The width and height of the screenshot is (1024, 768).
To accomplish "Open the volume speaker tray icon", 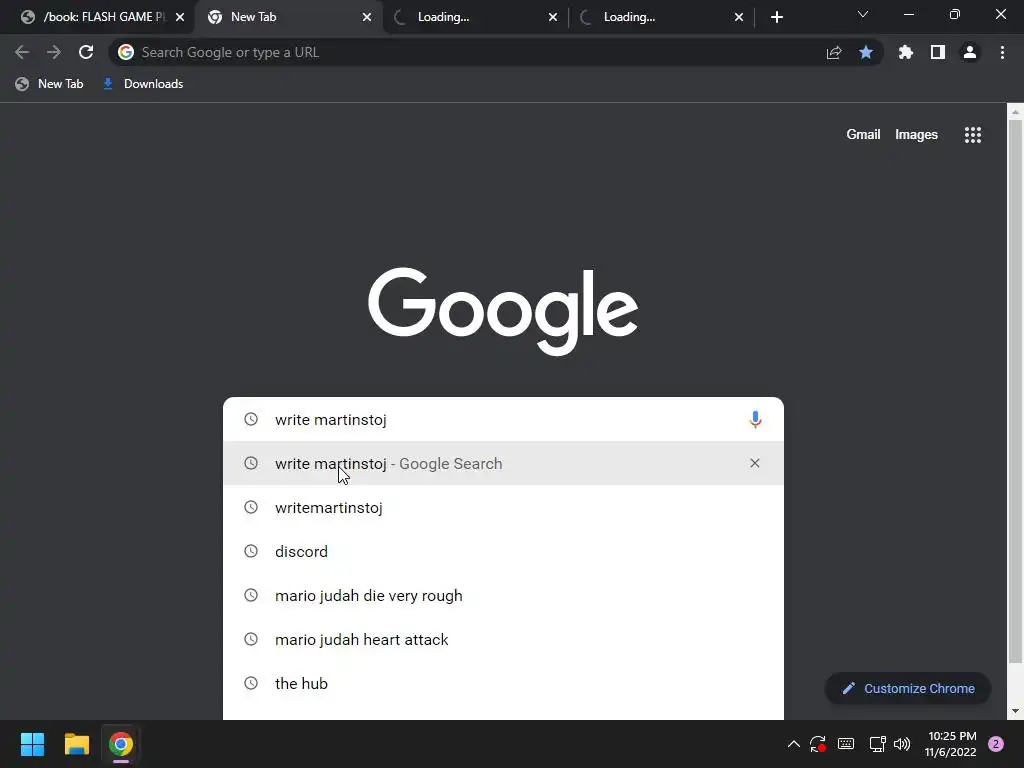I will 902,744.
